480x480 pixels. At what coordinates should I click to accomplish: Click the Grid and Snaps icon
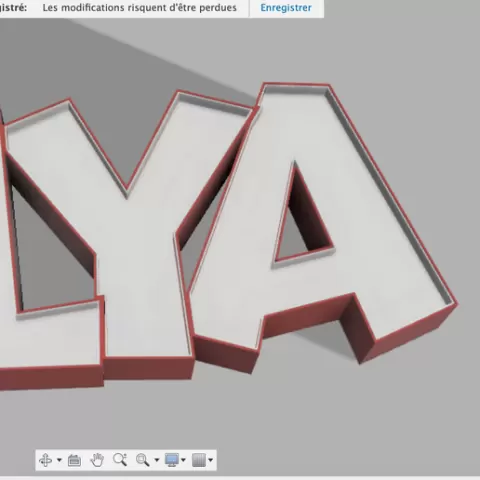point(199,460)
